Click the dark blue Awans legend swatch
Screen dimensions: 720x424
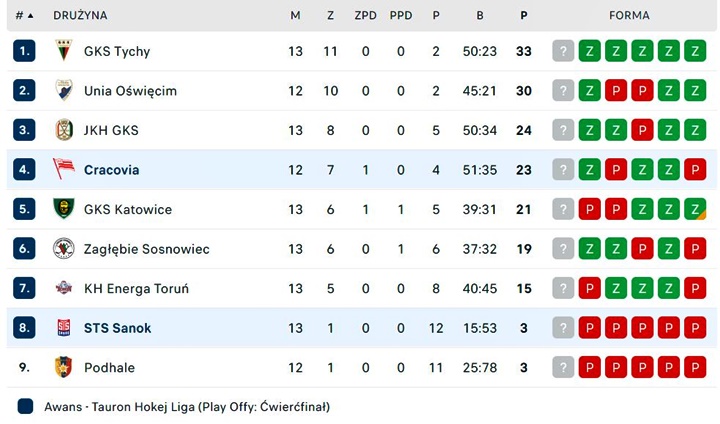click(25, 407)
